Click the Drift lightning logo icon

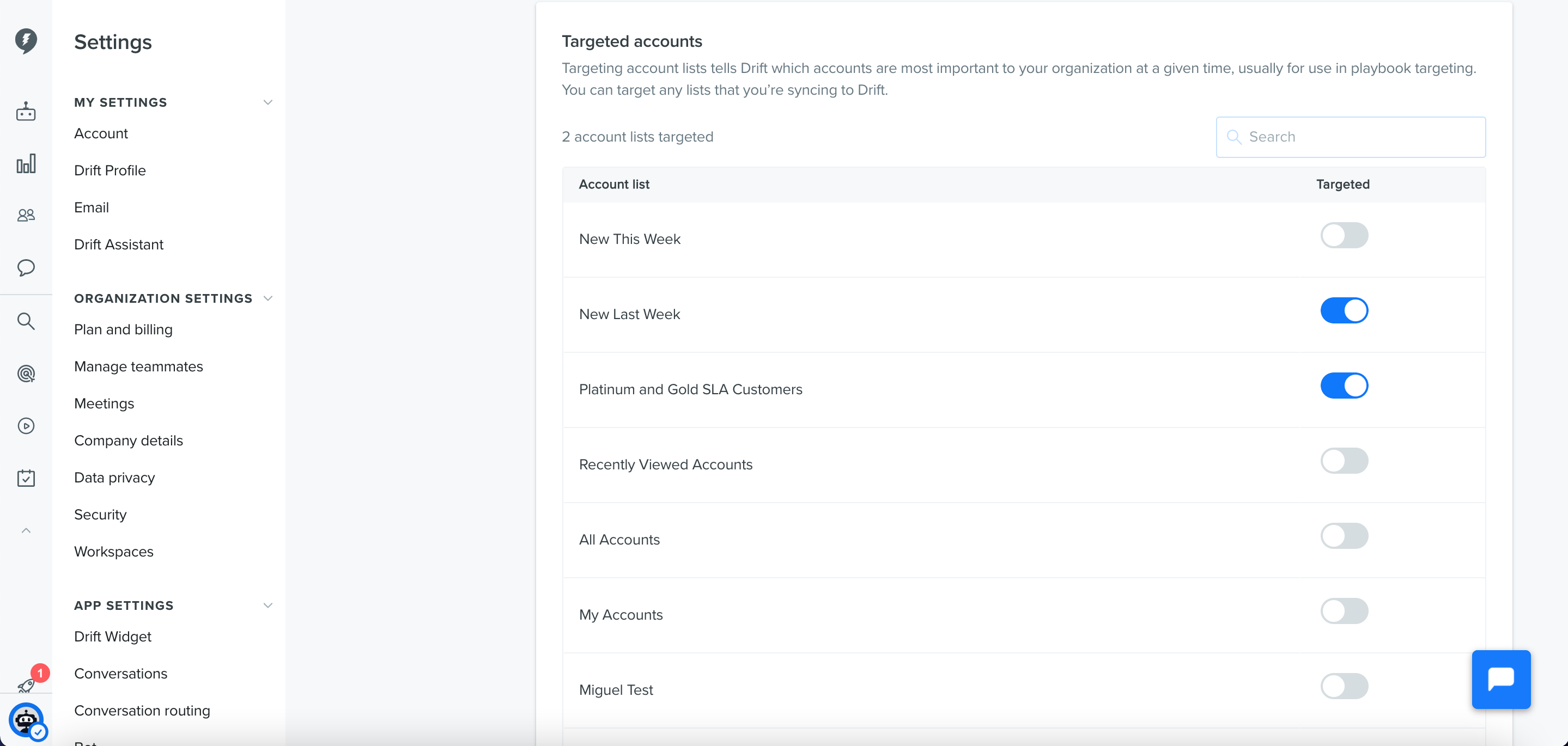(26, 41)
